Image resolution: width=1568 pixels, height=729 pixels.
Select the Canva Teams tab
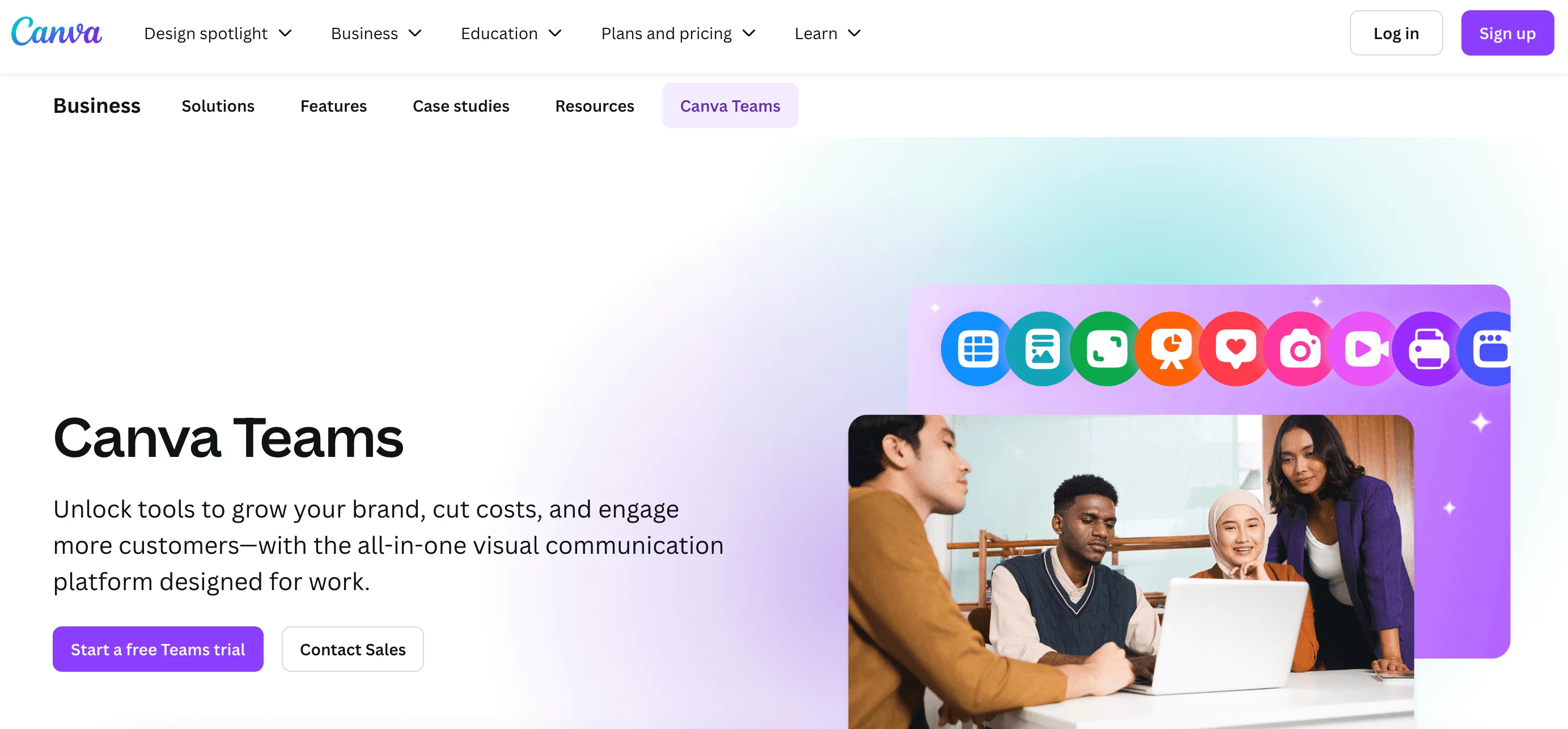click(730, 106)
